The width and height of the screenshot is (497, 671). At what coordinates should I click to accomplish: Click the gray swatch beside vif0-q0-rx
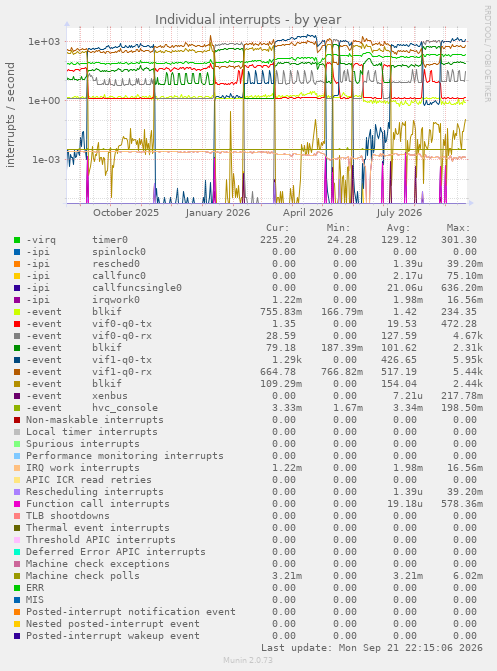click(17, 336)
